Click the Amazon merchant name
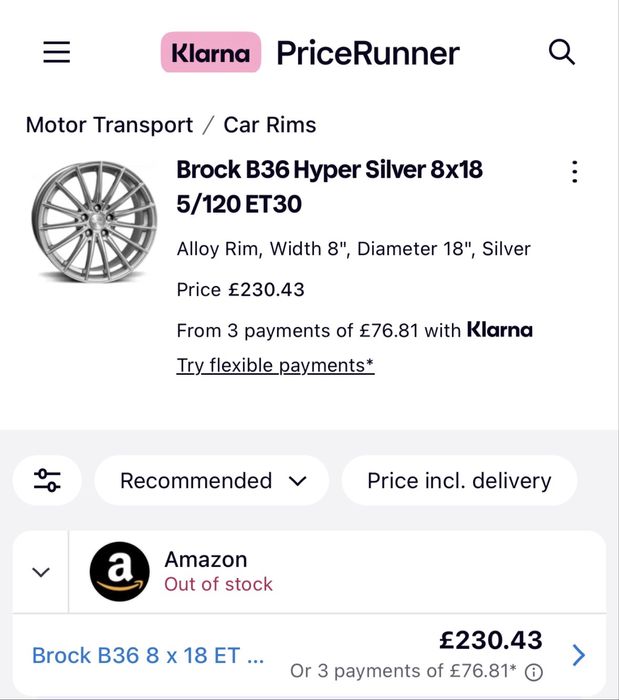Image resolution: width=619 pixels, height=700 pixels. click(x=205, y=559)
